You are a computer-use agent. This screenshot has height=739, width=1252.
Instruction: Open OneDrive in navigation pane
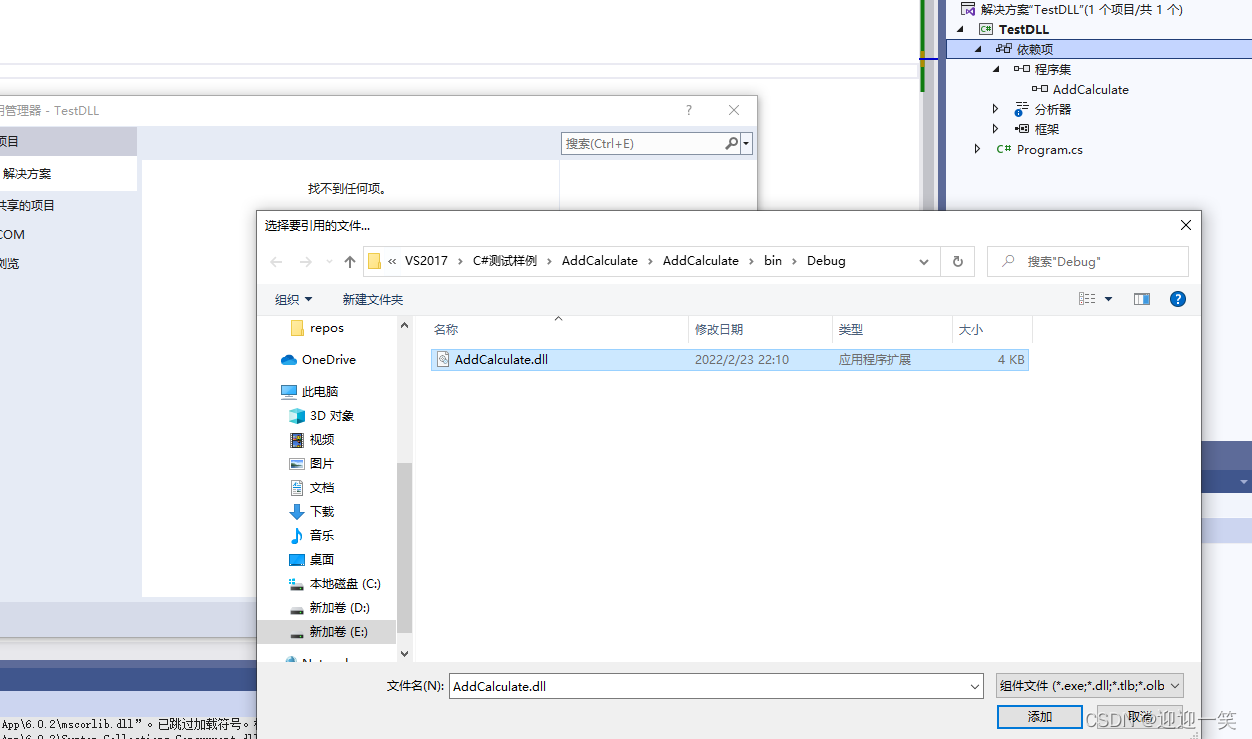tap(318, 359)
